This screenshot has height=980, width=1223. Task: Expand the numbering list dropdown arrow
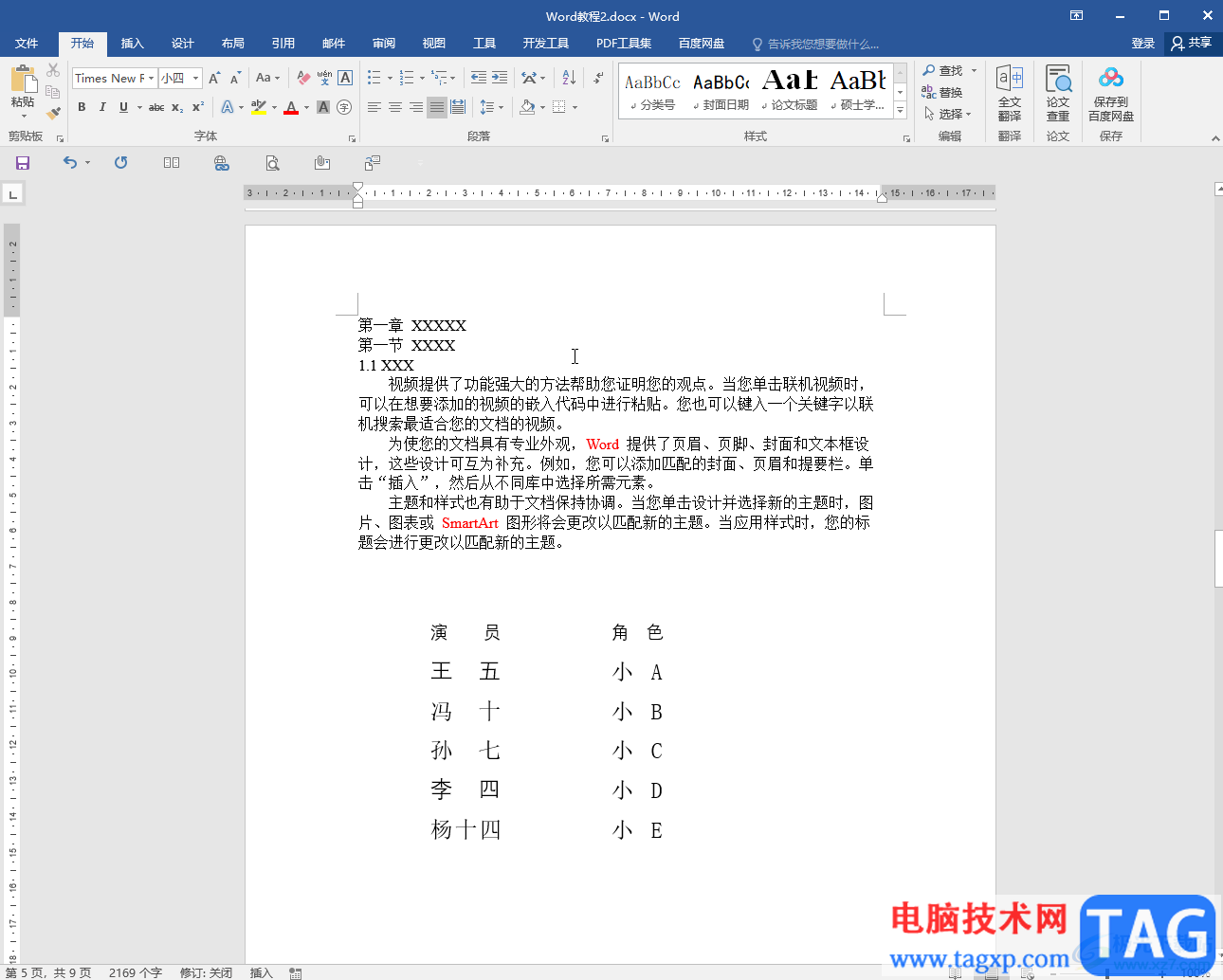pos(422,78)
